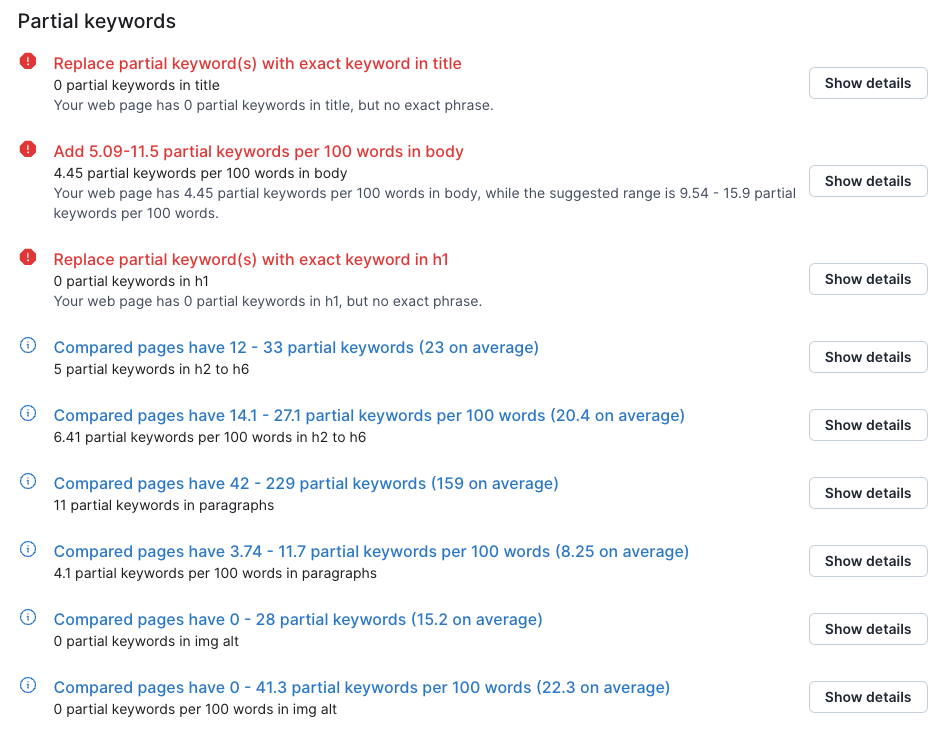Click the warning icon next to body keywords issue
The image size is (944, 733).
(x=28, y=152)
